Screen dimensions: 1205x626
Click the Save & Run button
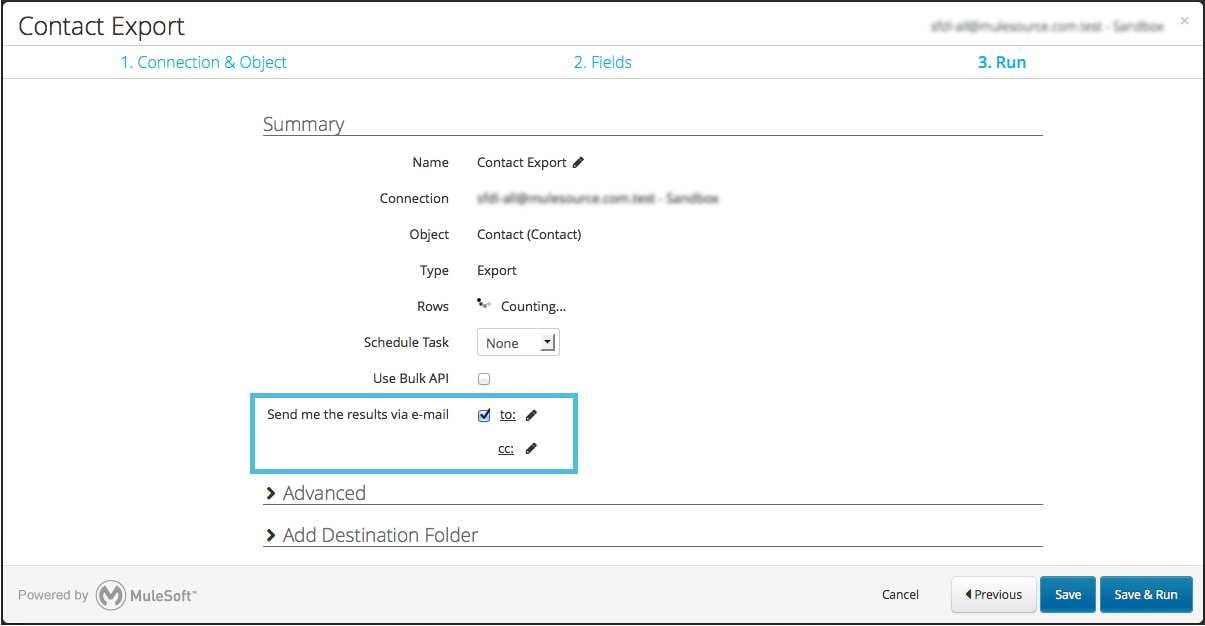[1146, 594]
